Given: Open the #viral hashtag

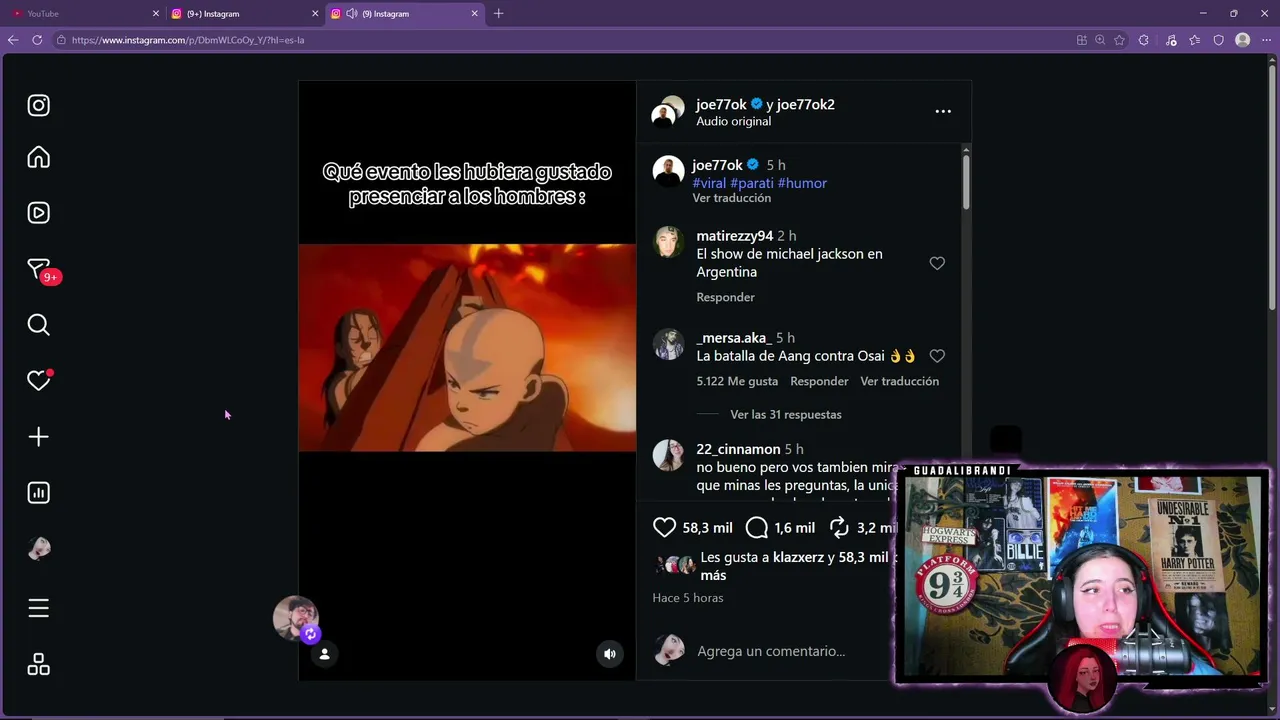Looking at the screenshot, I should coord(709,183).
